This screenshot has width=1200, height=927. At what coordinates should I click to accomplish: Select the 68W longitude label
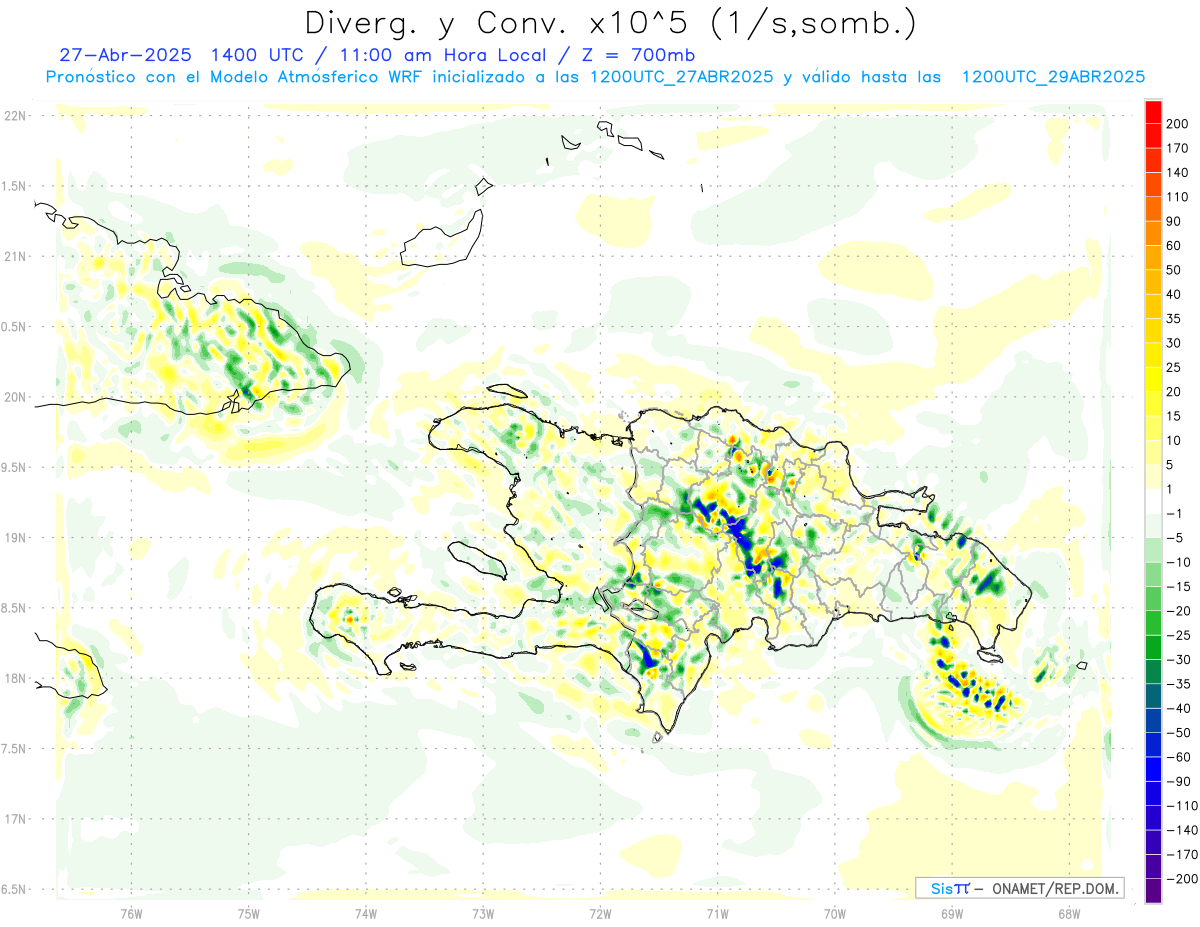(x=1069, y=912)
